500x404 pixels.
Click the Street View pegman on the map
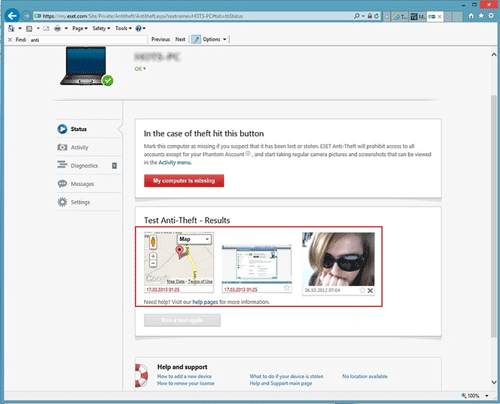coord(153,242)
